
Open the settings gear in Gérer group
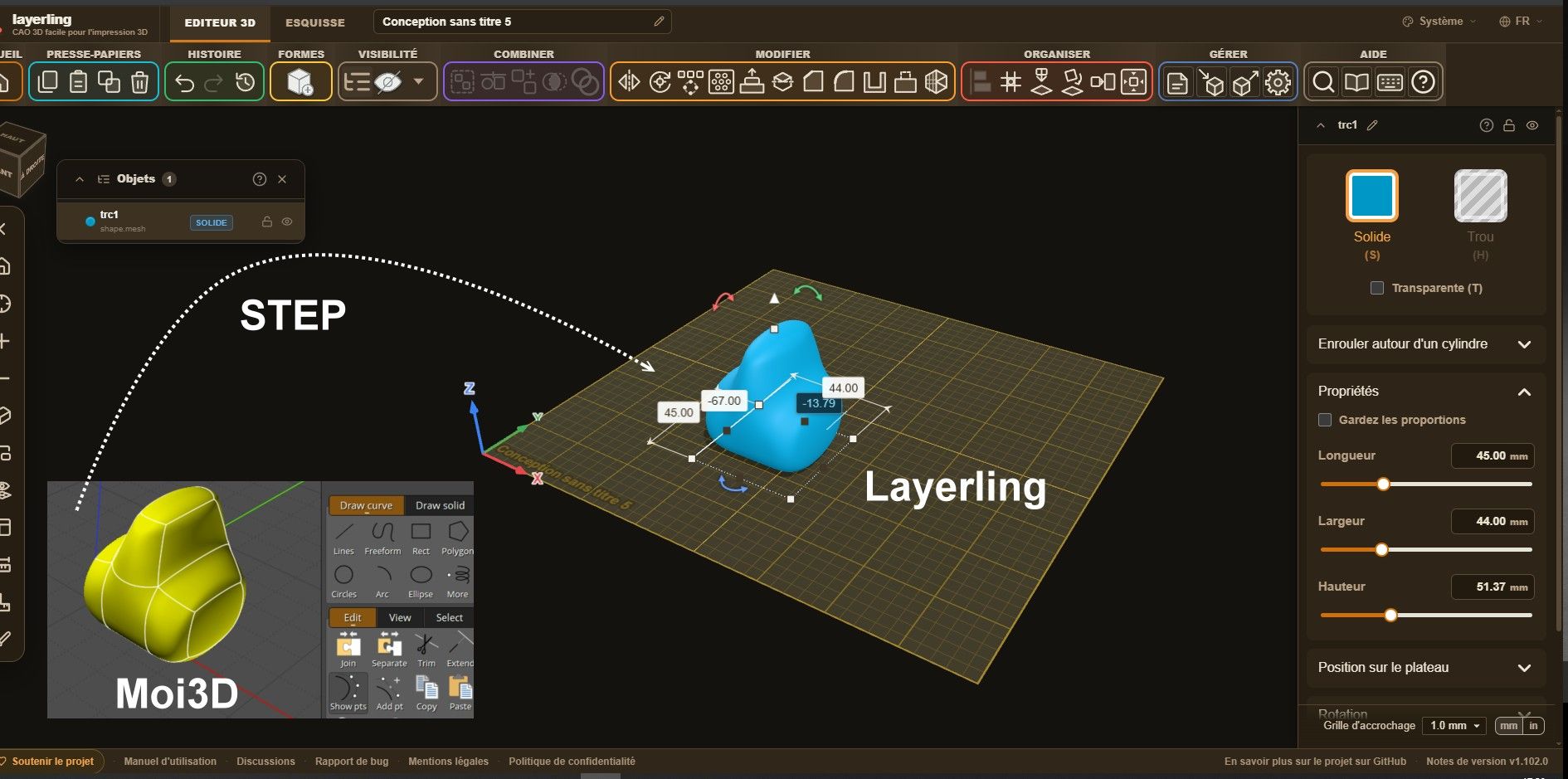pyautogui.click(x=1278, y=82)
